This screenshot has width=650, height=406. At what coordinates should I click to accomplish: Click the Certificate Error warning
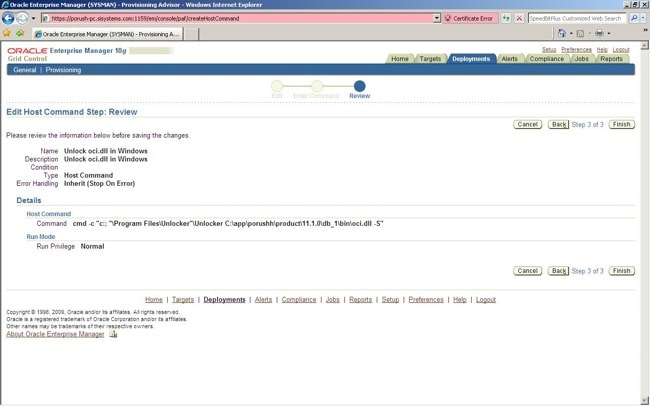469,19
